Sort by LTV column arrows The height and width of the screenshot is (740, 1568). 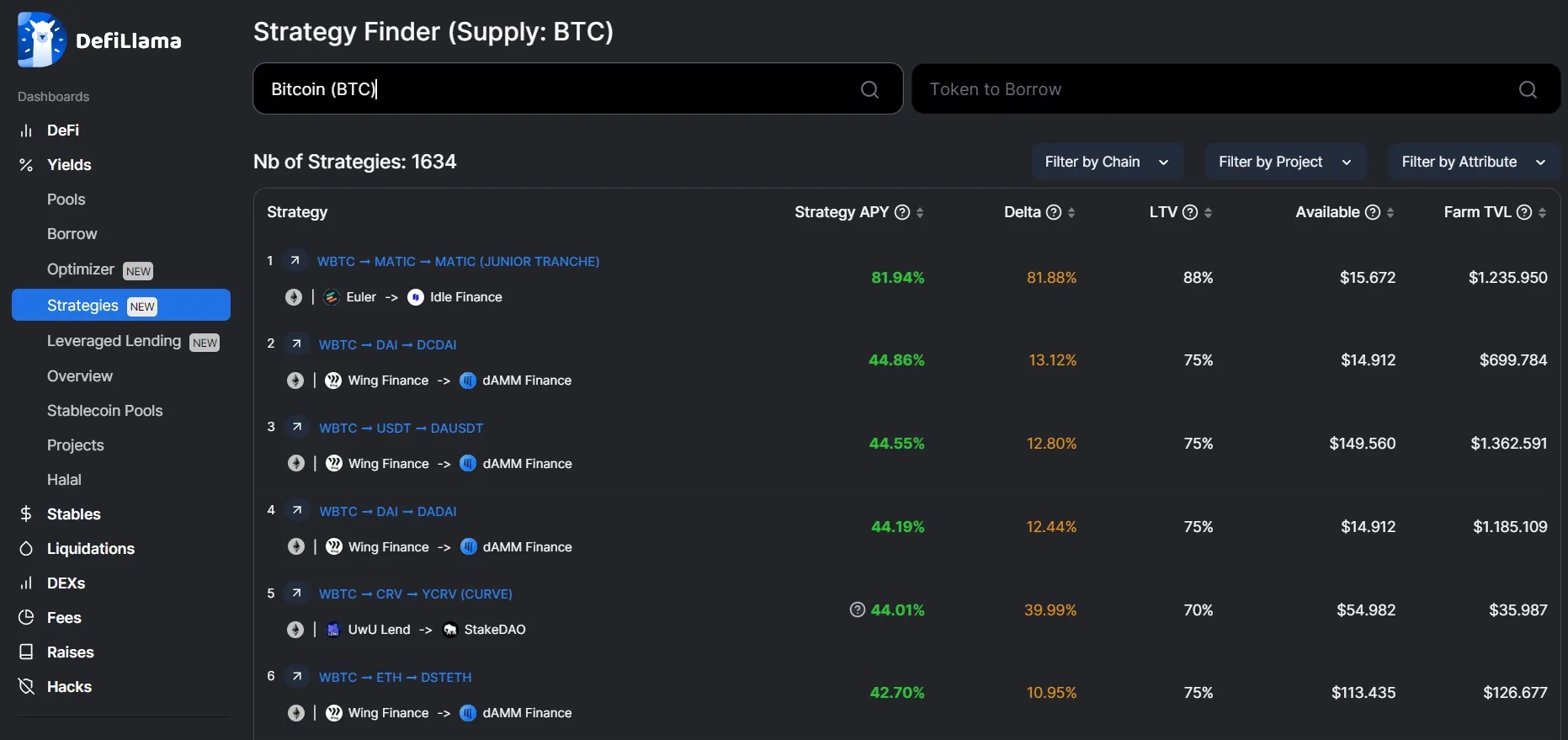(1209, 213)
